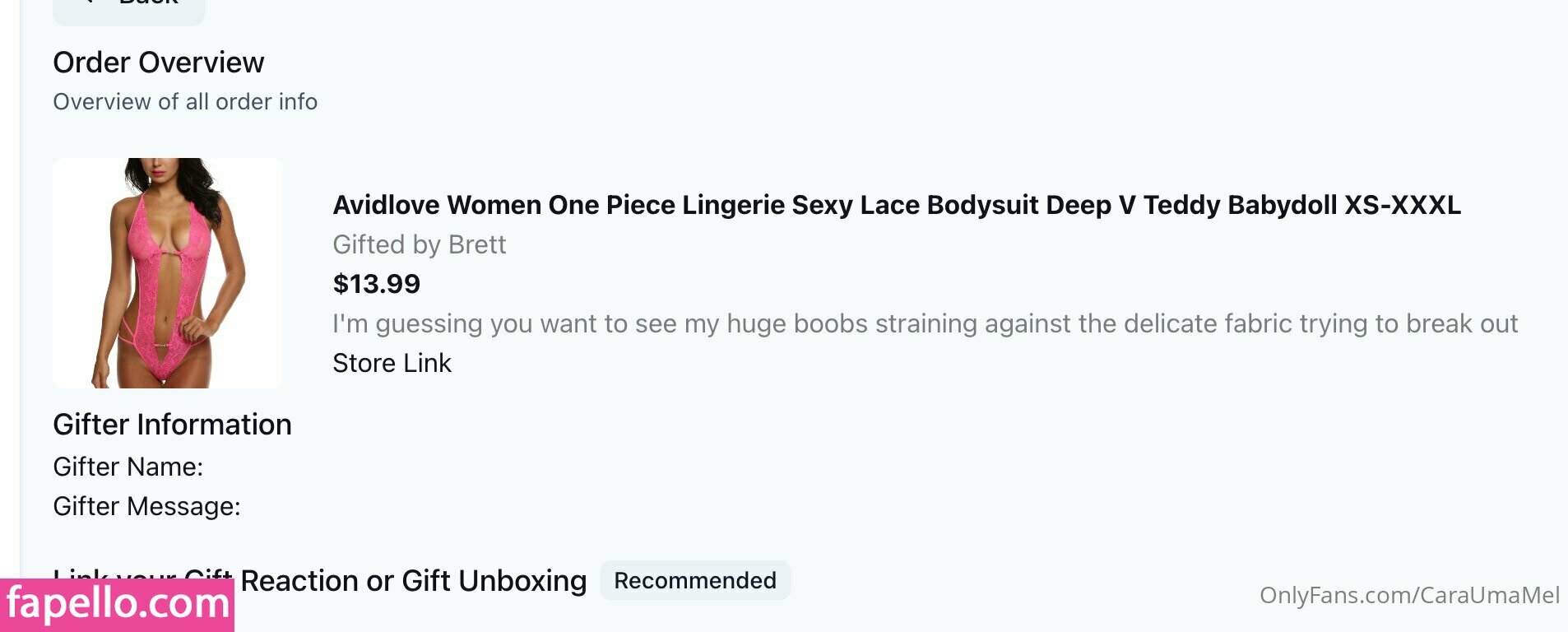Viewport: 1568px width, 632px height.
Task: Click the fapello.com pink watermark
Action: coord(117,604)
